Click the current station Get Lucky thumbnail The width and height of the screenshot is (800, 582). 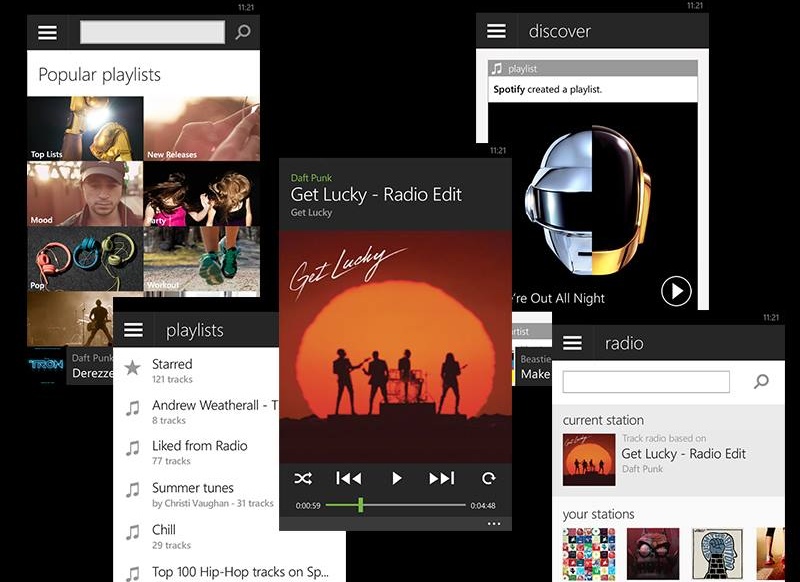tap(589, 460)
